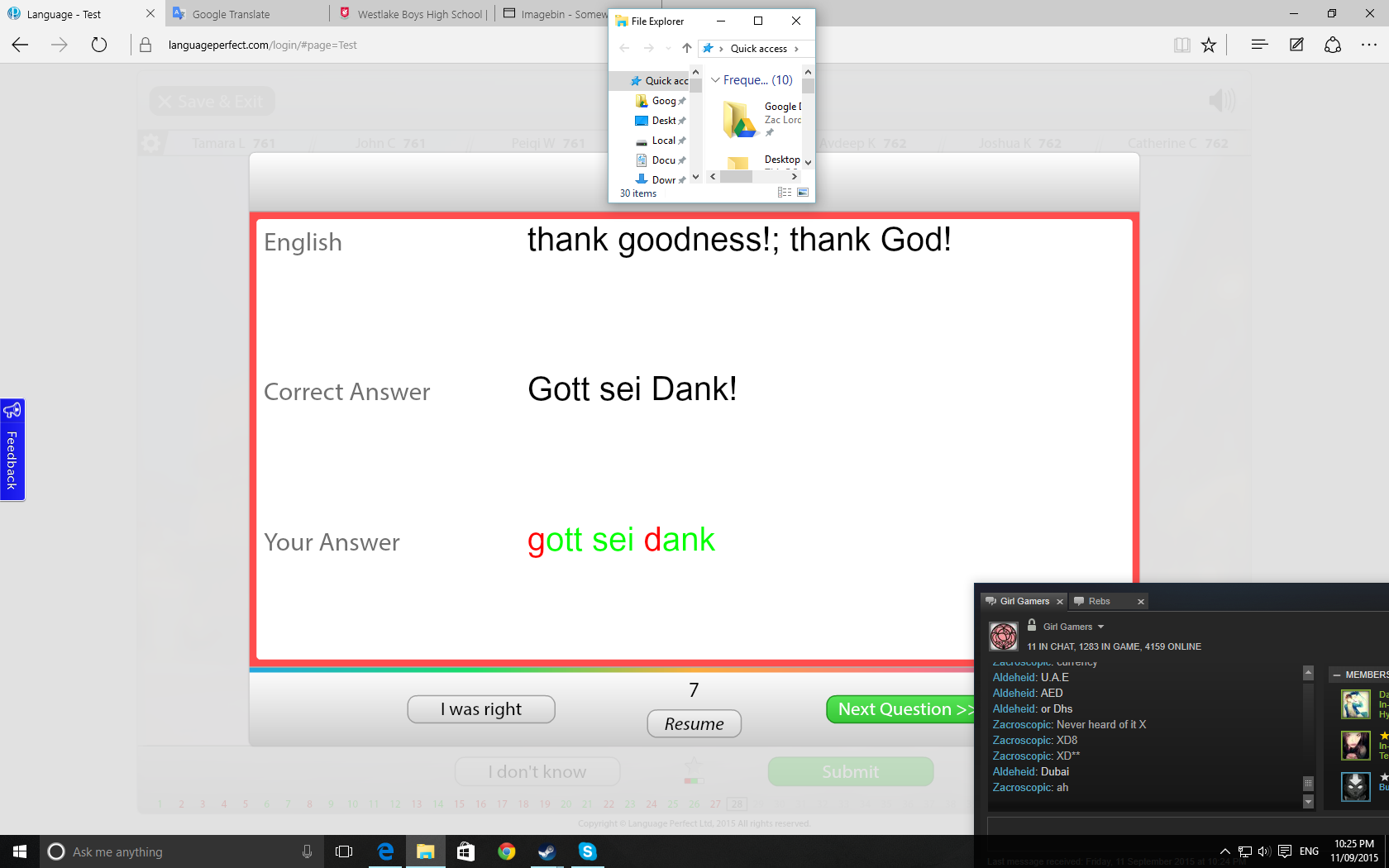Click the Resume button
This screenshot has width=1389, height=868.
pyautogui.click(x=694, y=724)
